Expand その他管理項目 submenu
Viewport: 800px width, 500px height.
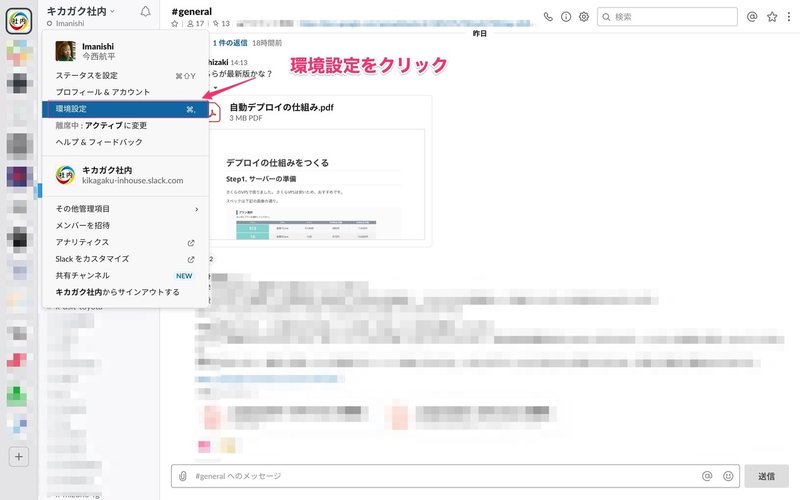(125, 209)
